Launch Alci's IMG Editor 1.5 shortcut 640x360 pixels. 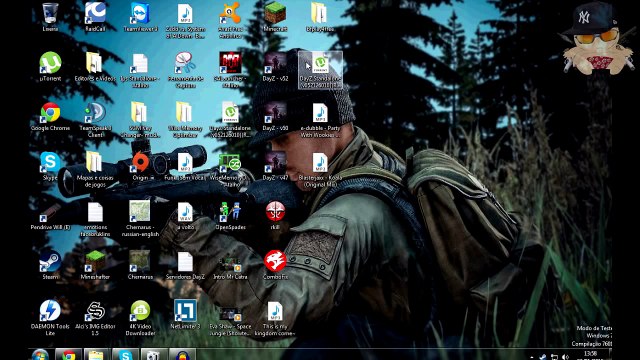tap(95, 318)
